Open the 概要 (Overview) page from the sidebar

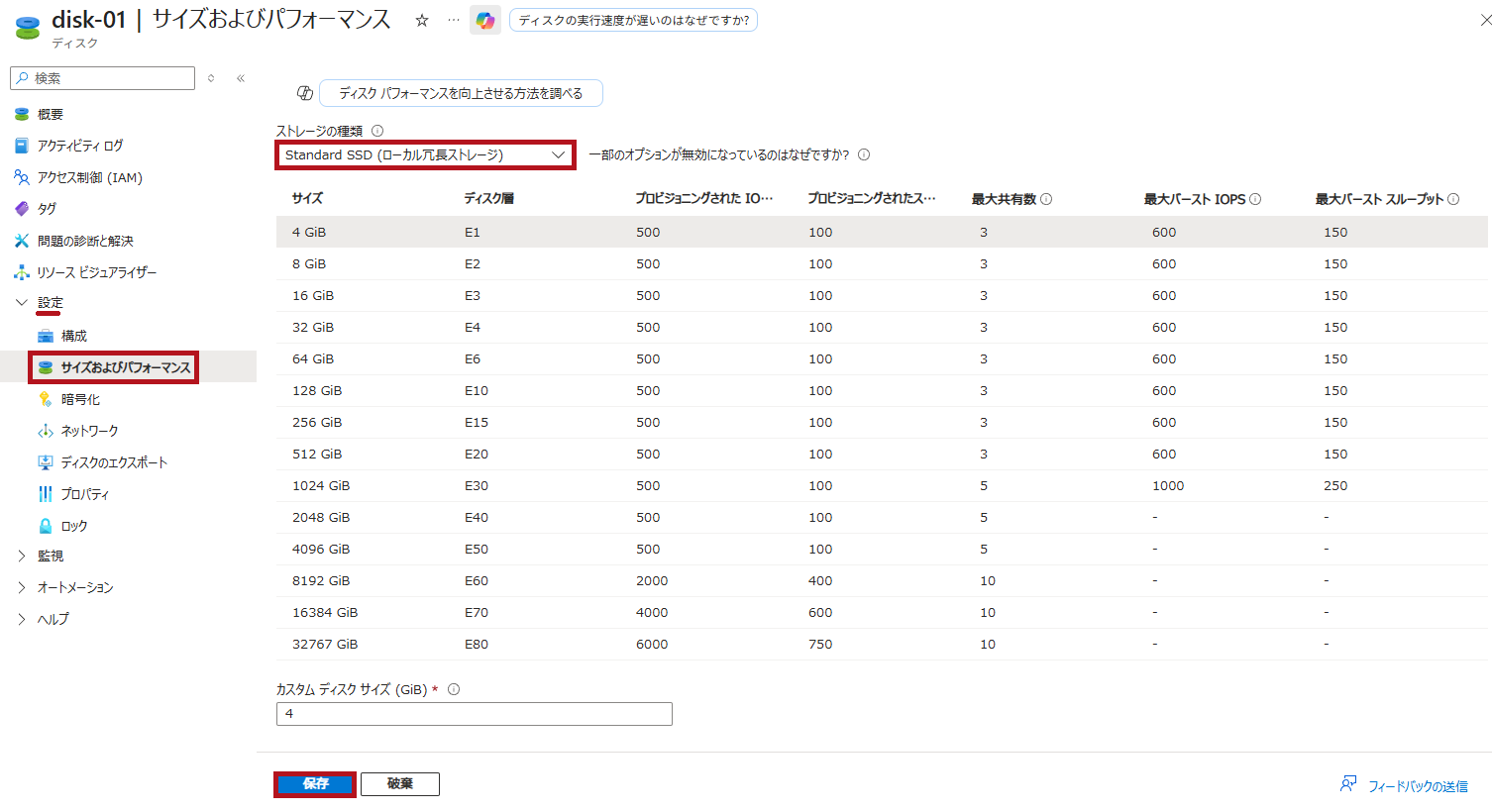(57, 113)
